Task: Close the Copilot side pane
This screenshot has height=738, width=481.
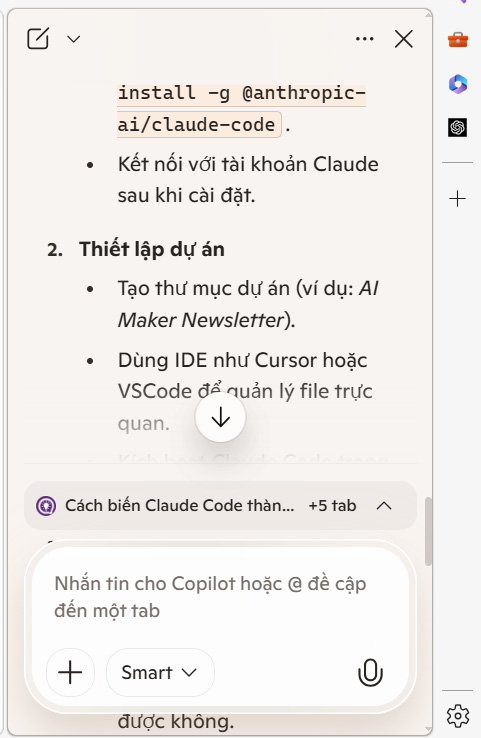Action: (404, 39)
